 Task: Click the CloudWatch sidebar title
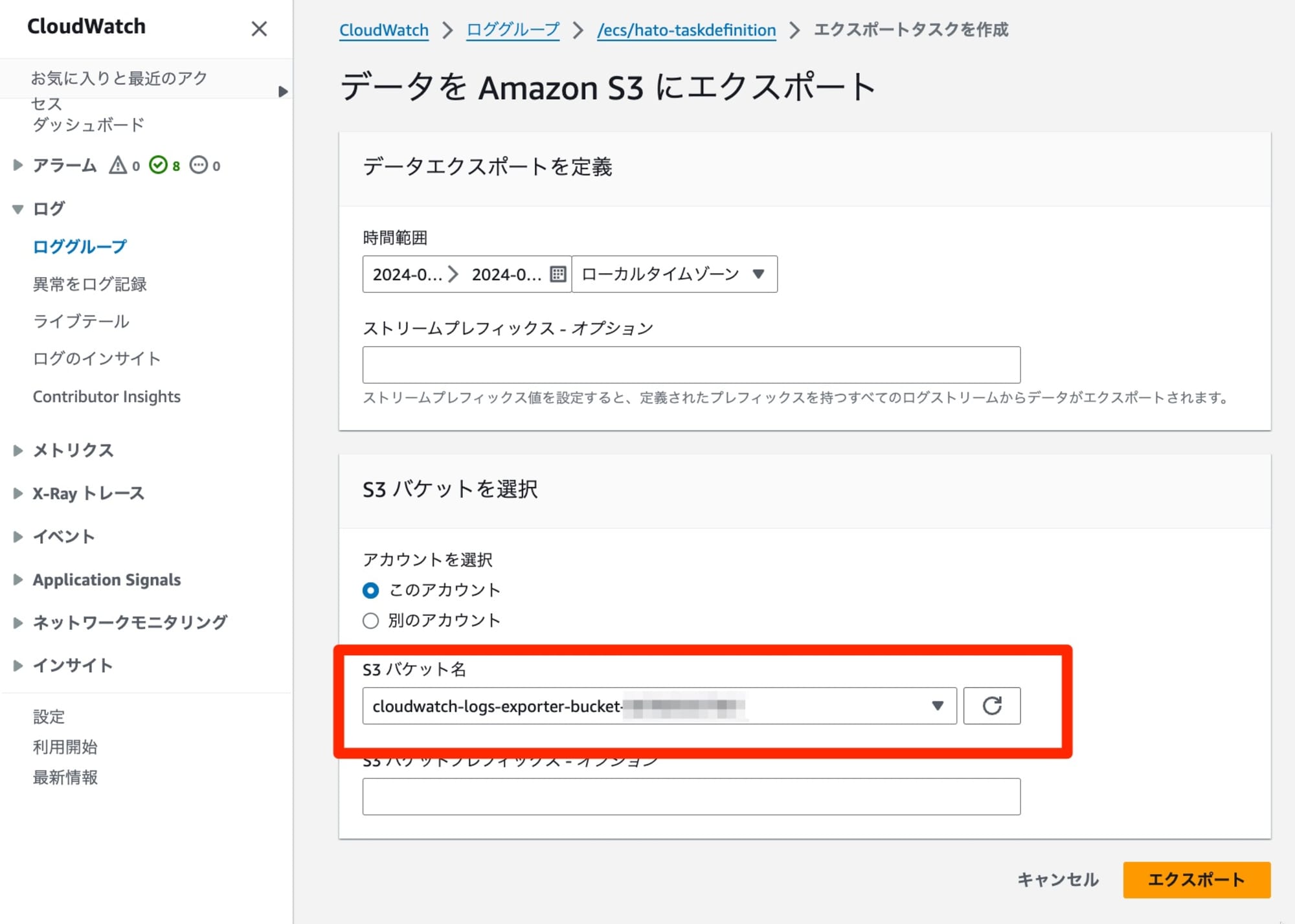[87, 27]
